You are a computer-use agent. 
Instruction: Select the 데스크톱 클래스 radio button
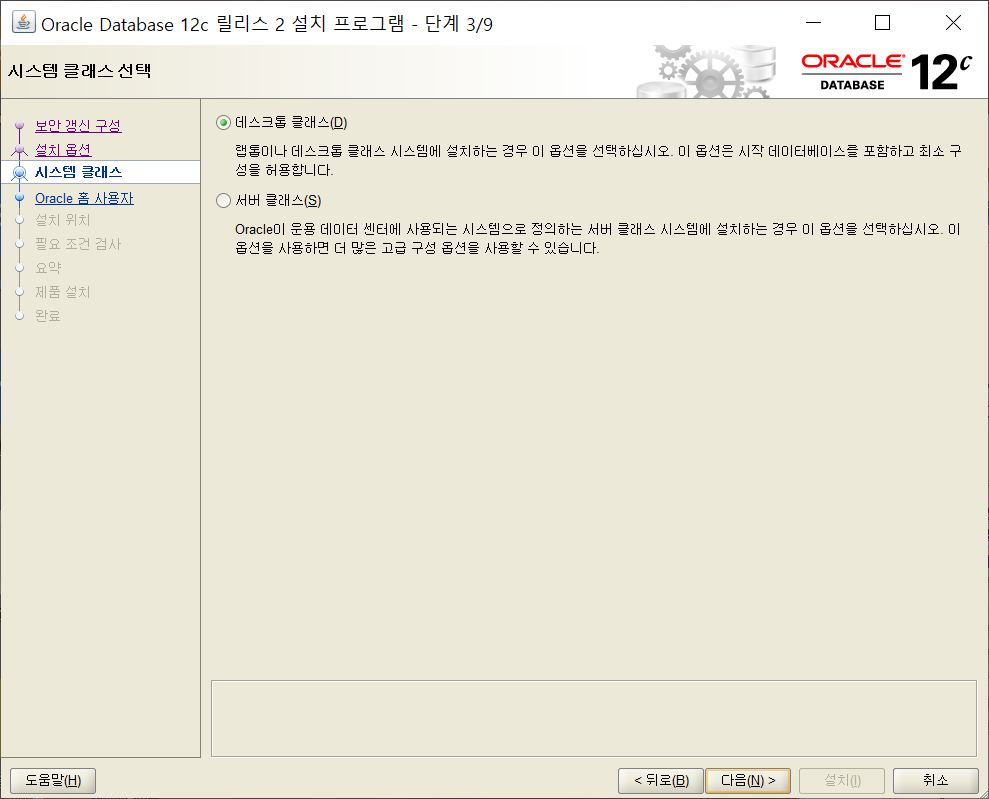222,122
